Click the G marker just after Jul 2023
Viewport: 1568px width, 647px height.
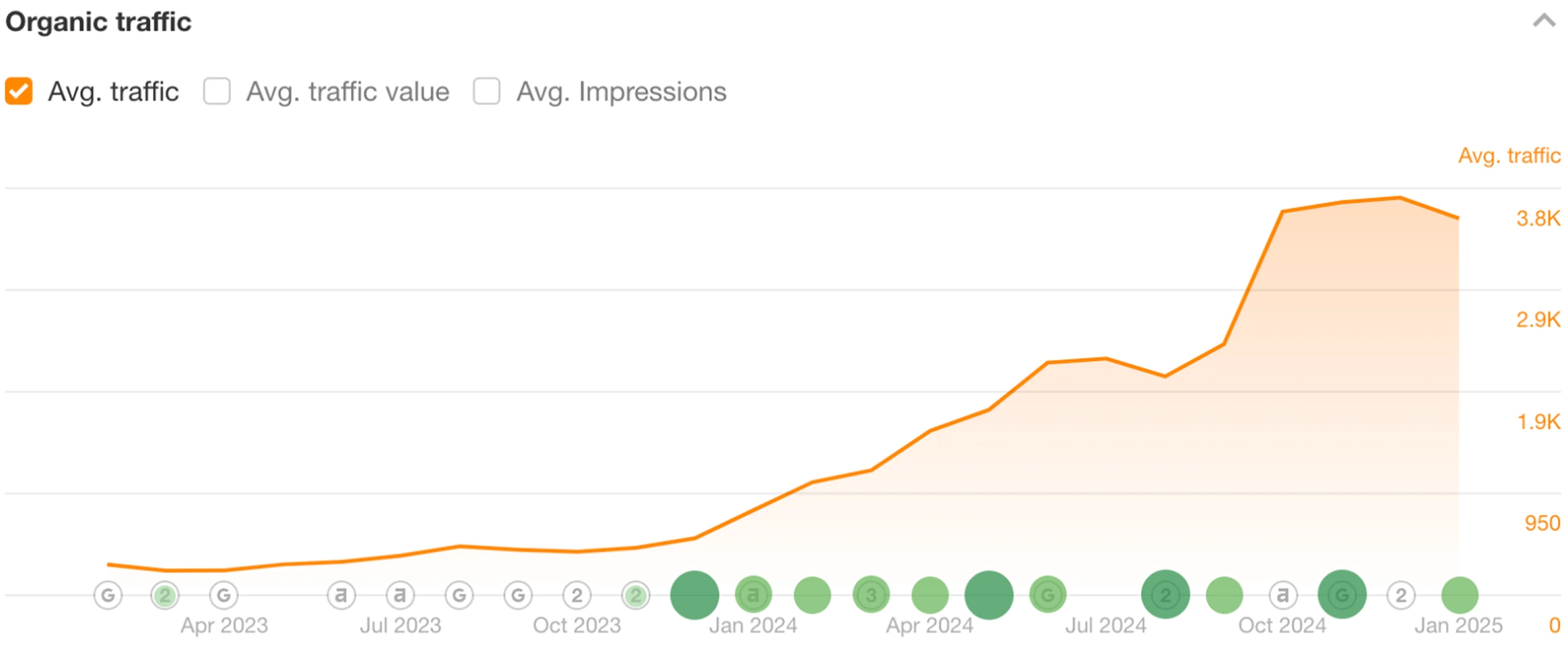459,594
